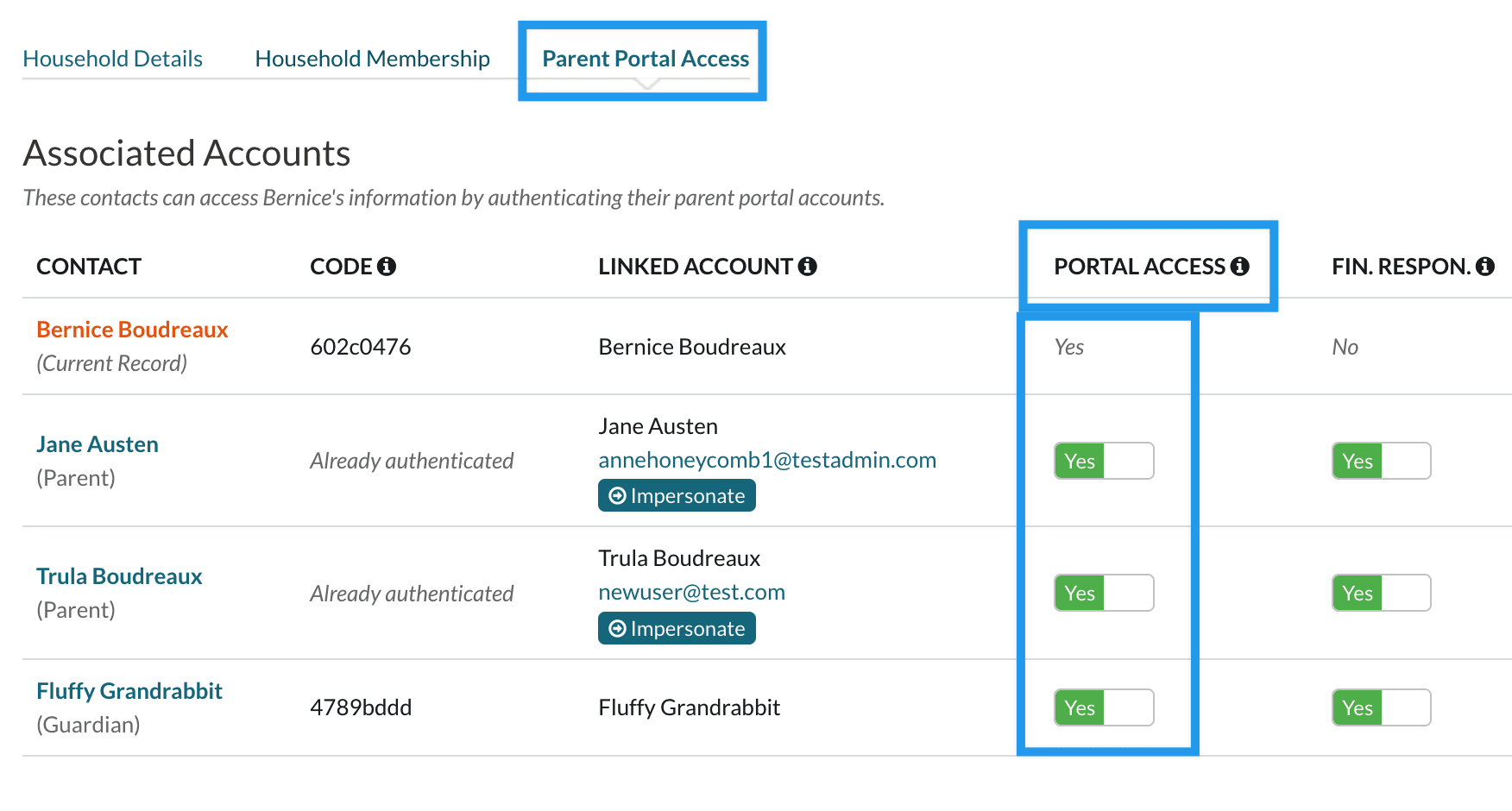Screen dimensions: 1512x811
Task: Toggle financial responsibility for Jane Austen
Action: tap(1381, 461)
